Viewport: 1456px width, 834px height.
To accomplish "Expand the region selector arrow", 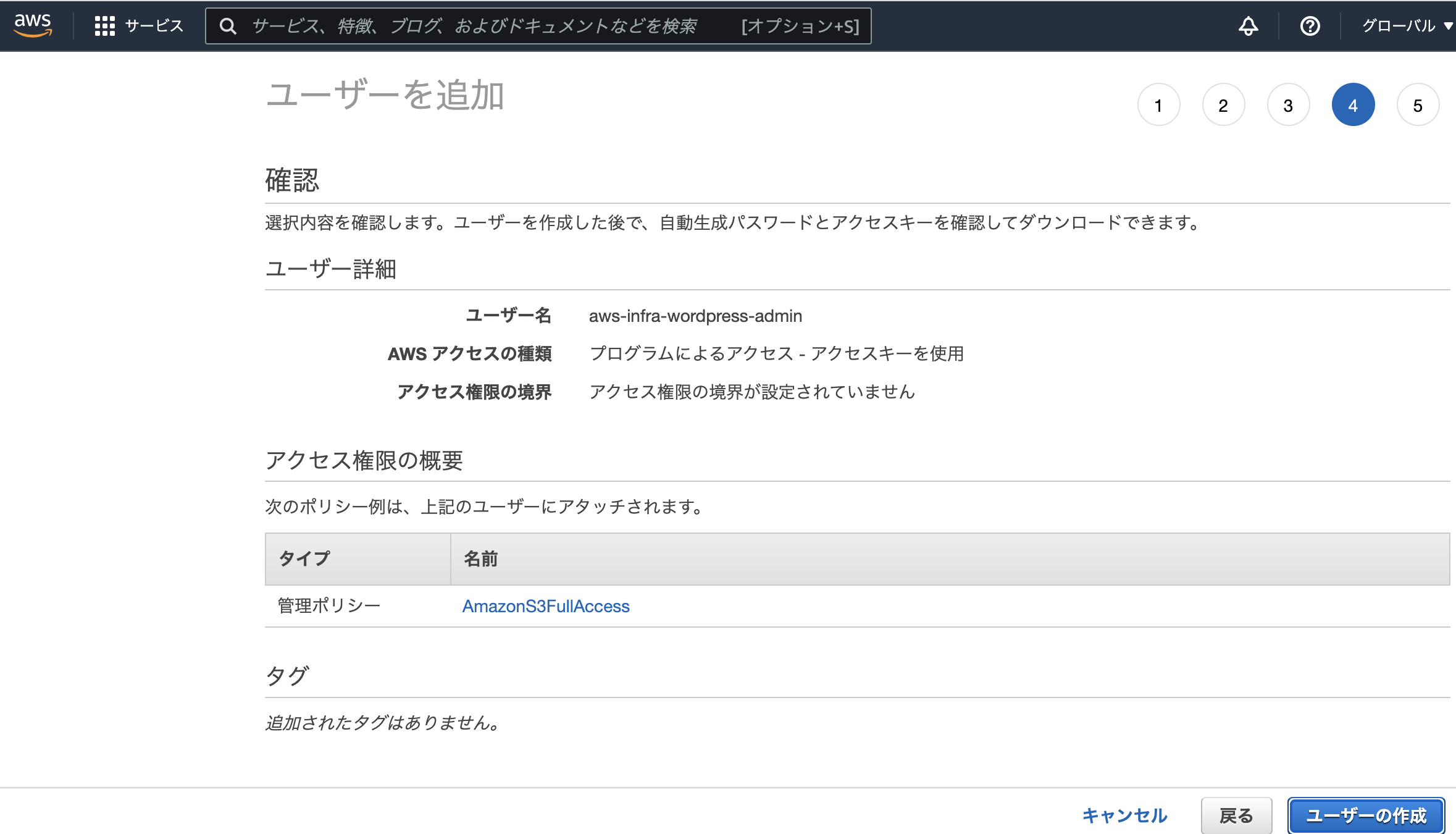I will pyautogui.click(x=1448, y=26).
